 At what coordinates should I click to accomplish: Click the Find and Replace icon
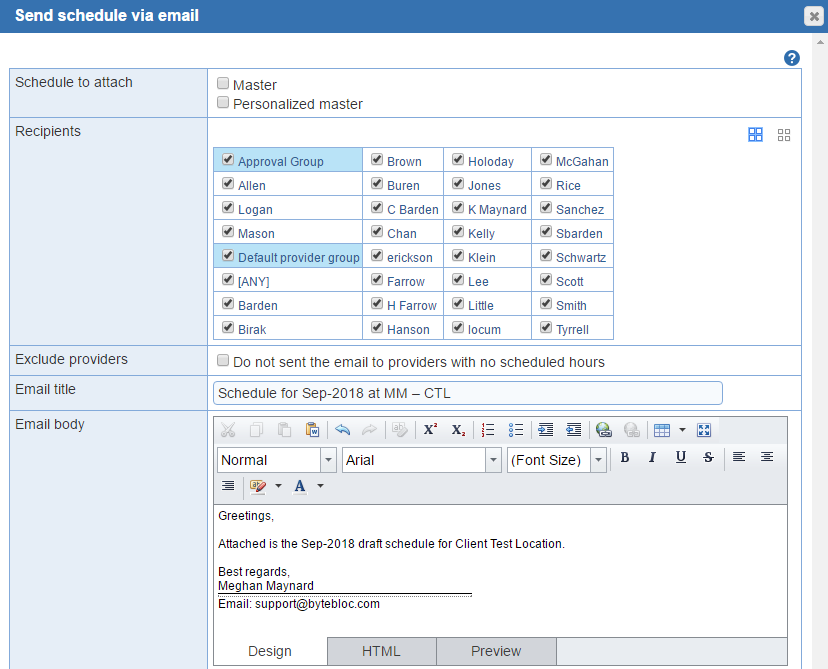click(400, 430)
